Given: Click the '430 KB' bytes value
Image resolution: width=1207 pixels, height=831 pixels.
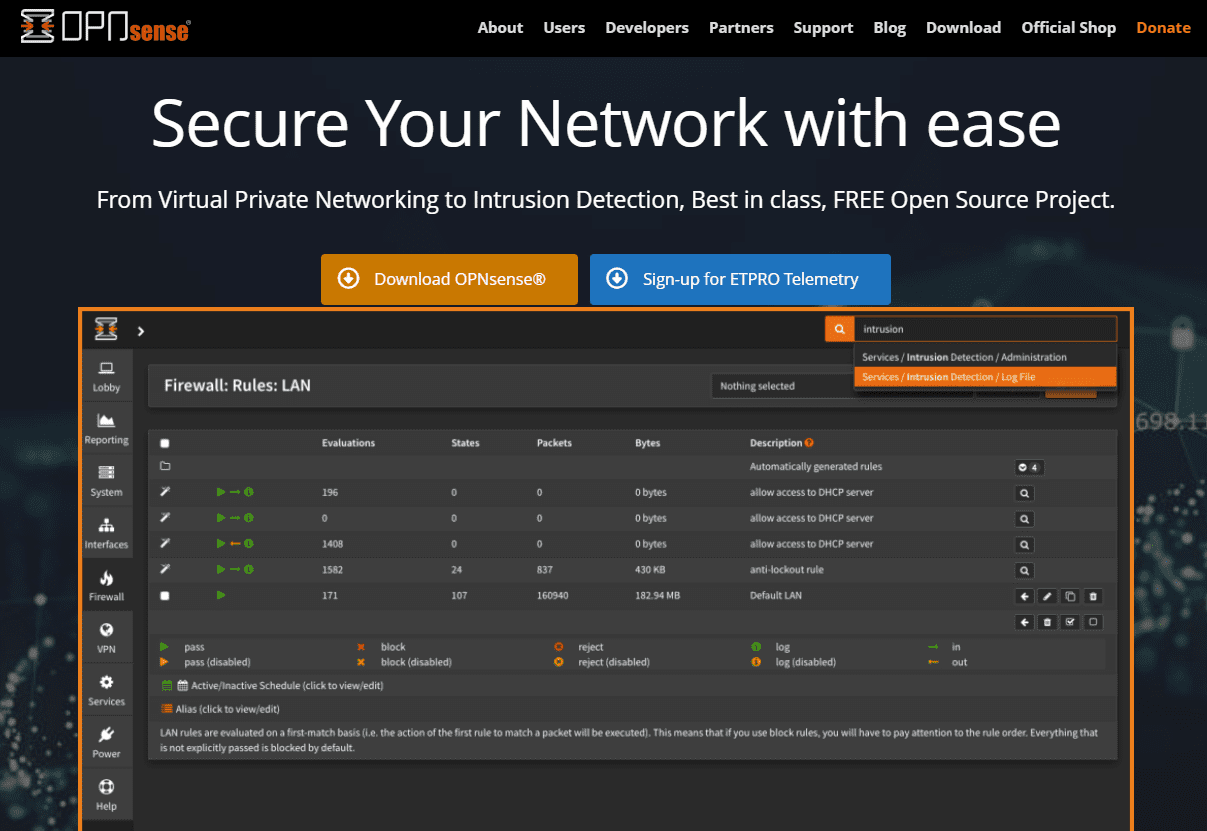Looking at the screenshot, I should point(649,570).
